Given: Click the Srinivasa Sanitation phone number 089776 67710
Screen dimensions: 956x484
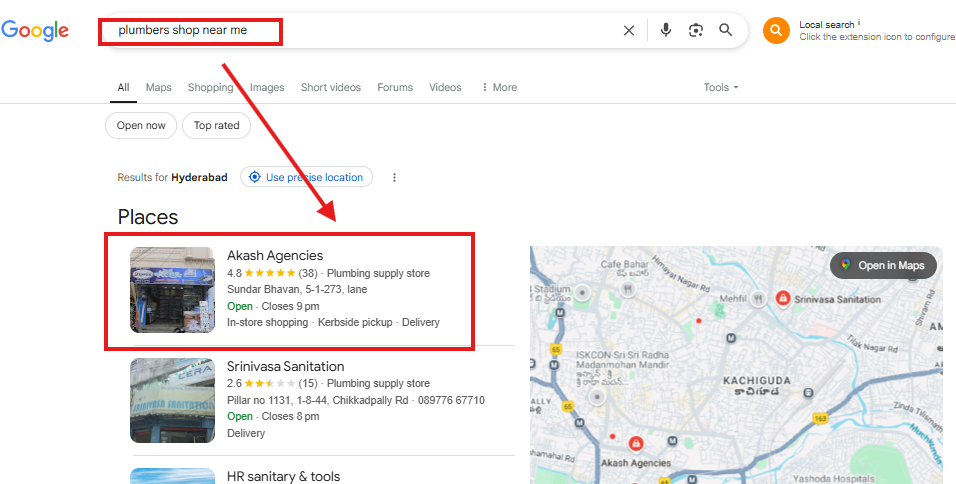Looking at the screenshot, I should (x=451, y=400).
